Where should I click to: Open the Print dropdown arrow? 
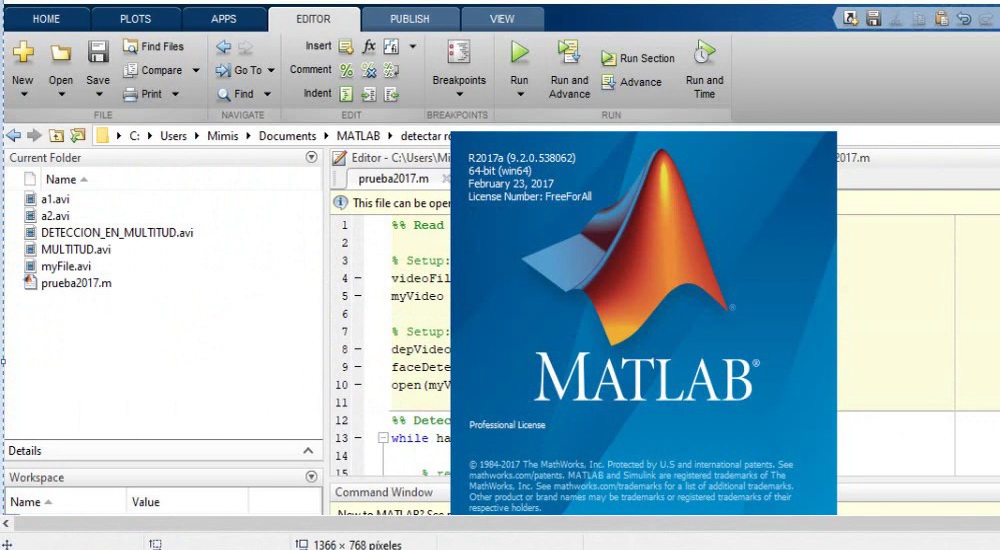click(175, 94)
